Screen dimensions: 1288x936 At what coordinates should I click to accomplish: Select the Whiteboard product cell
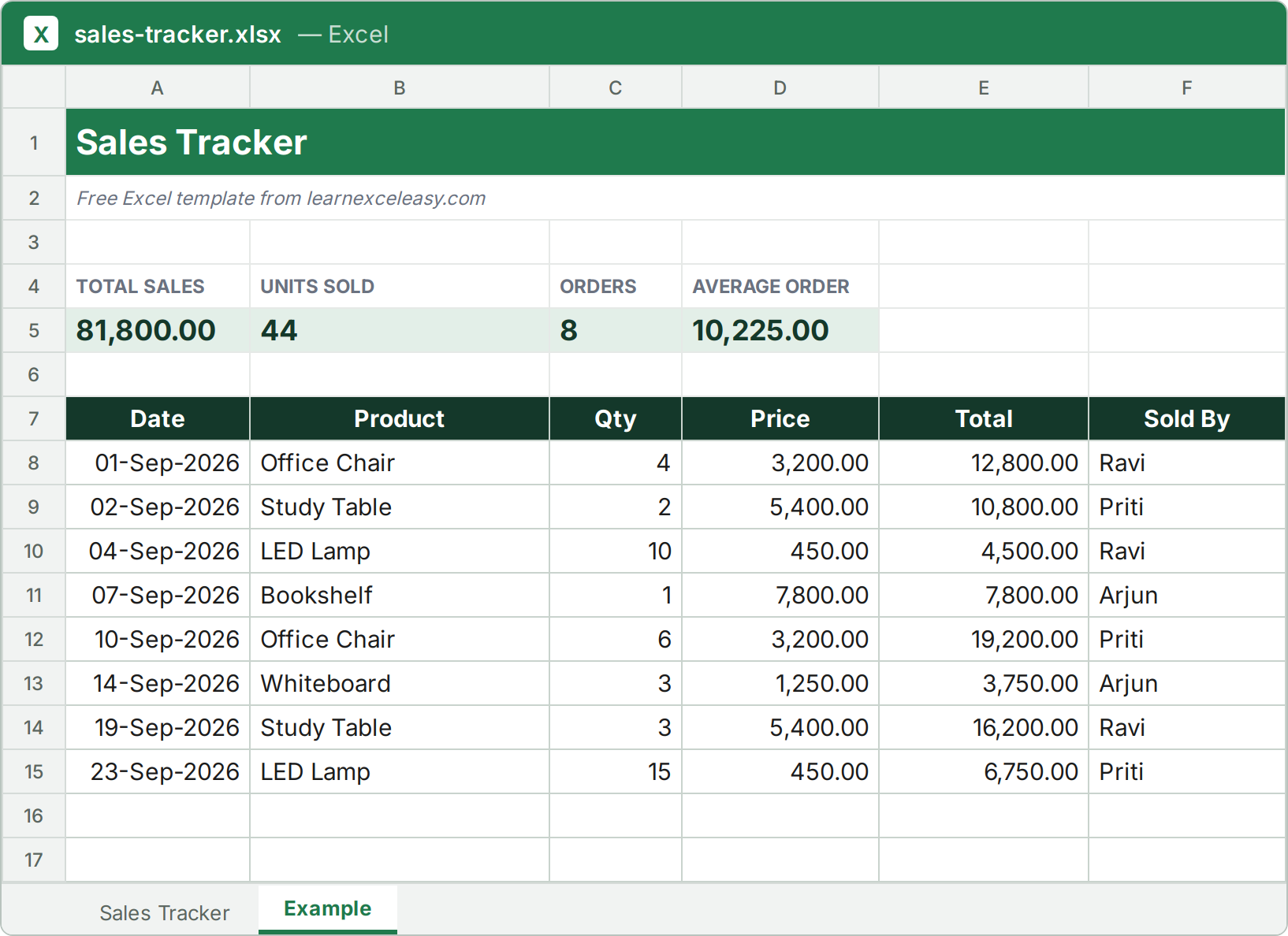coord(400,683)
